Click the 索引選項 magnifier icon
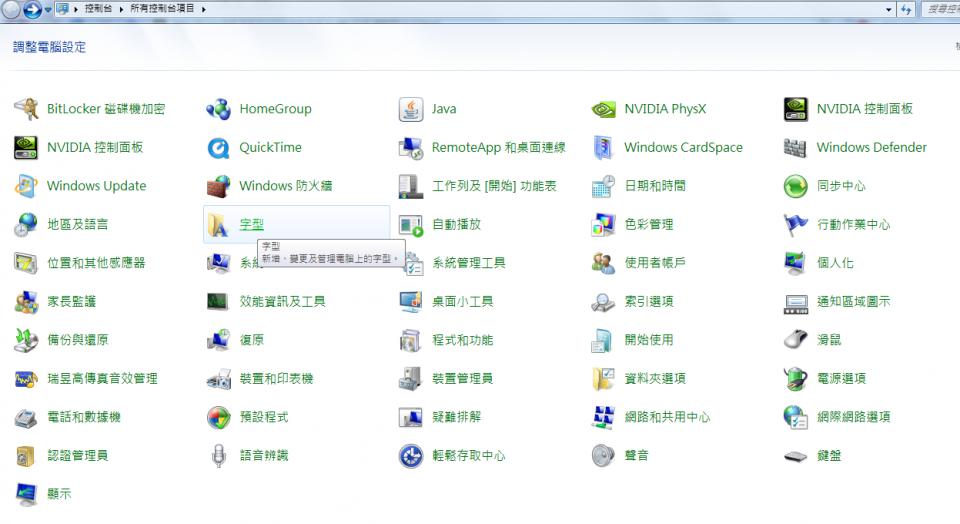Viewport: 960px width, 524px height. coord(603,302)
